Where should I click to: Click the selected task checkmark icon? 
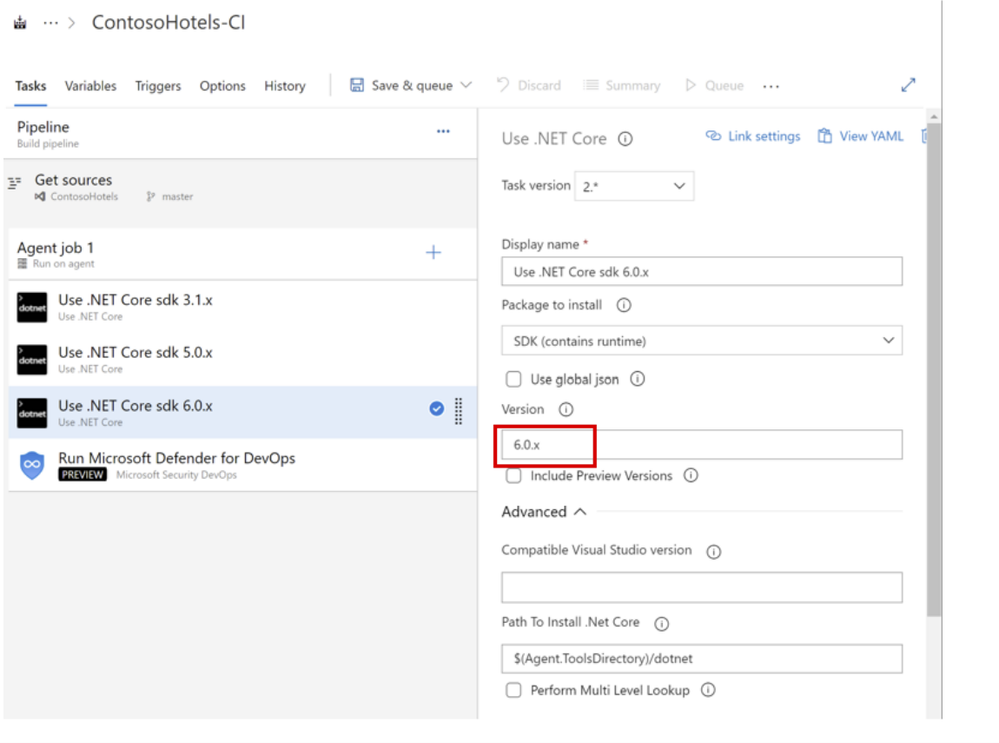pos(436,408)
